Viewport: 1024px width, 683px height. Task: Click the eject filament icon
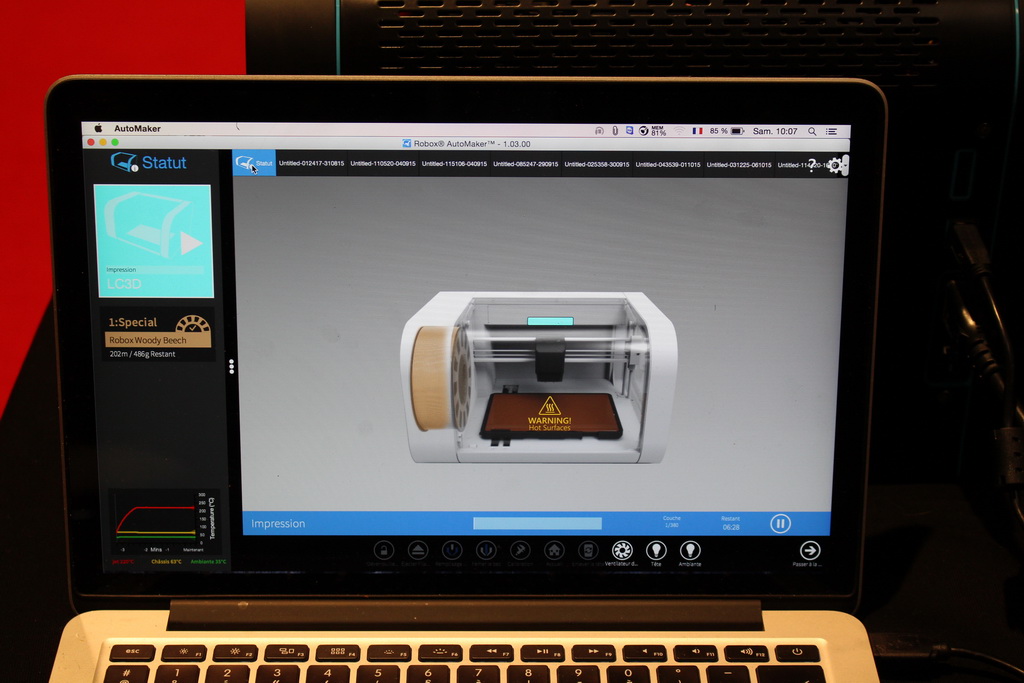coord(418,550)
